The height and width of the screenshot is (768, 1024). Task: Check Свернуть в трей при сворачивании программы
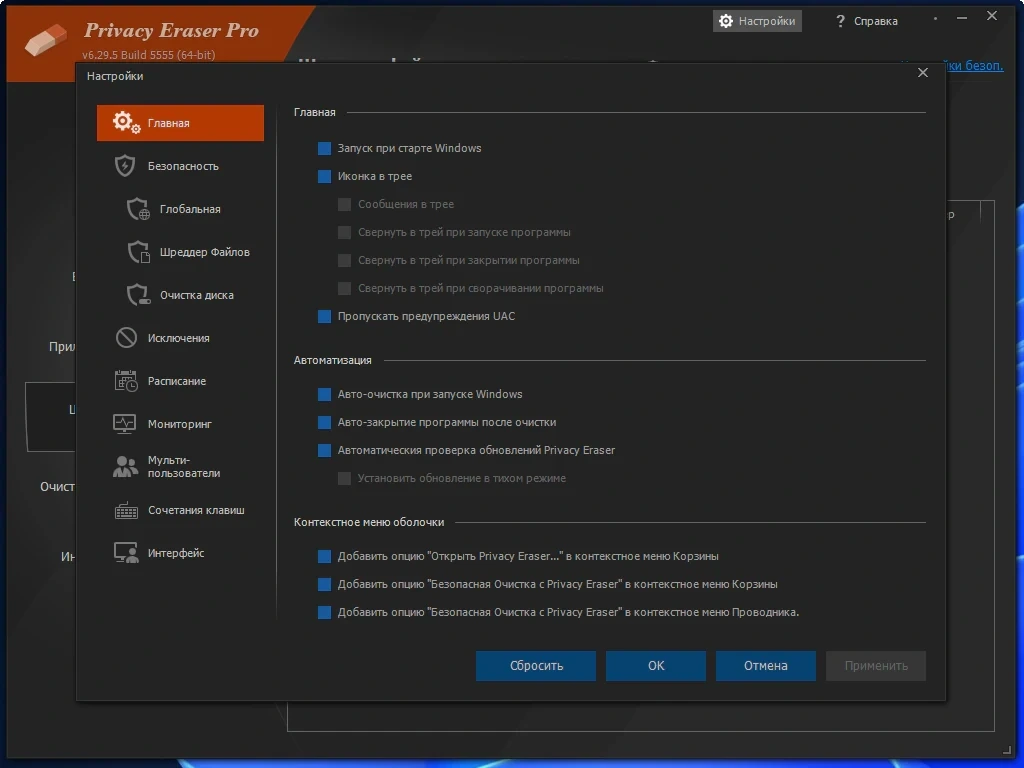(344, 289)
